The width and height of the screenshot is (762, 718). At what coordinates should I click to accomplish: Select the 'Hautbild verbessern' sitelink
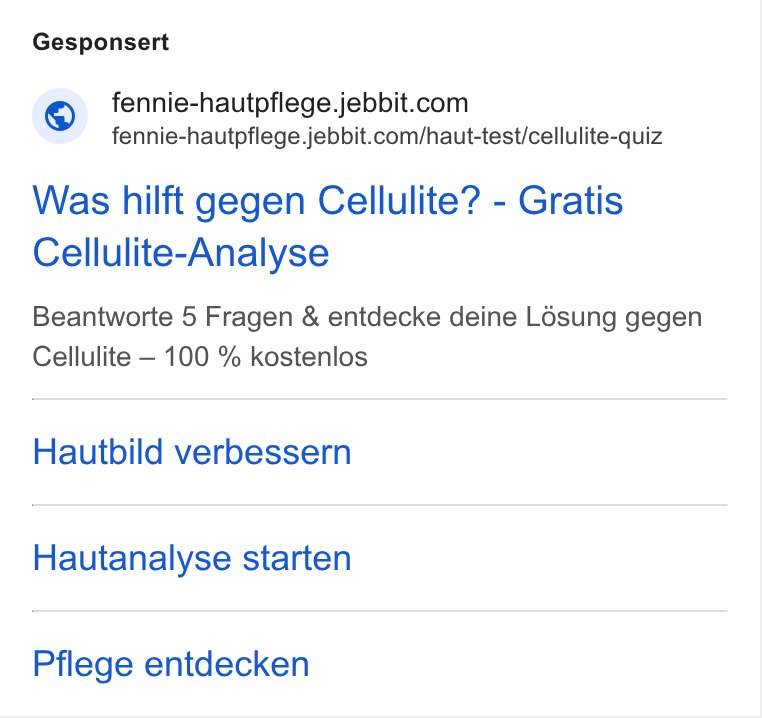coord(191,452)
